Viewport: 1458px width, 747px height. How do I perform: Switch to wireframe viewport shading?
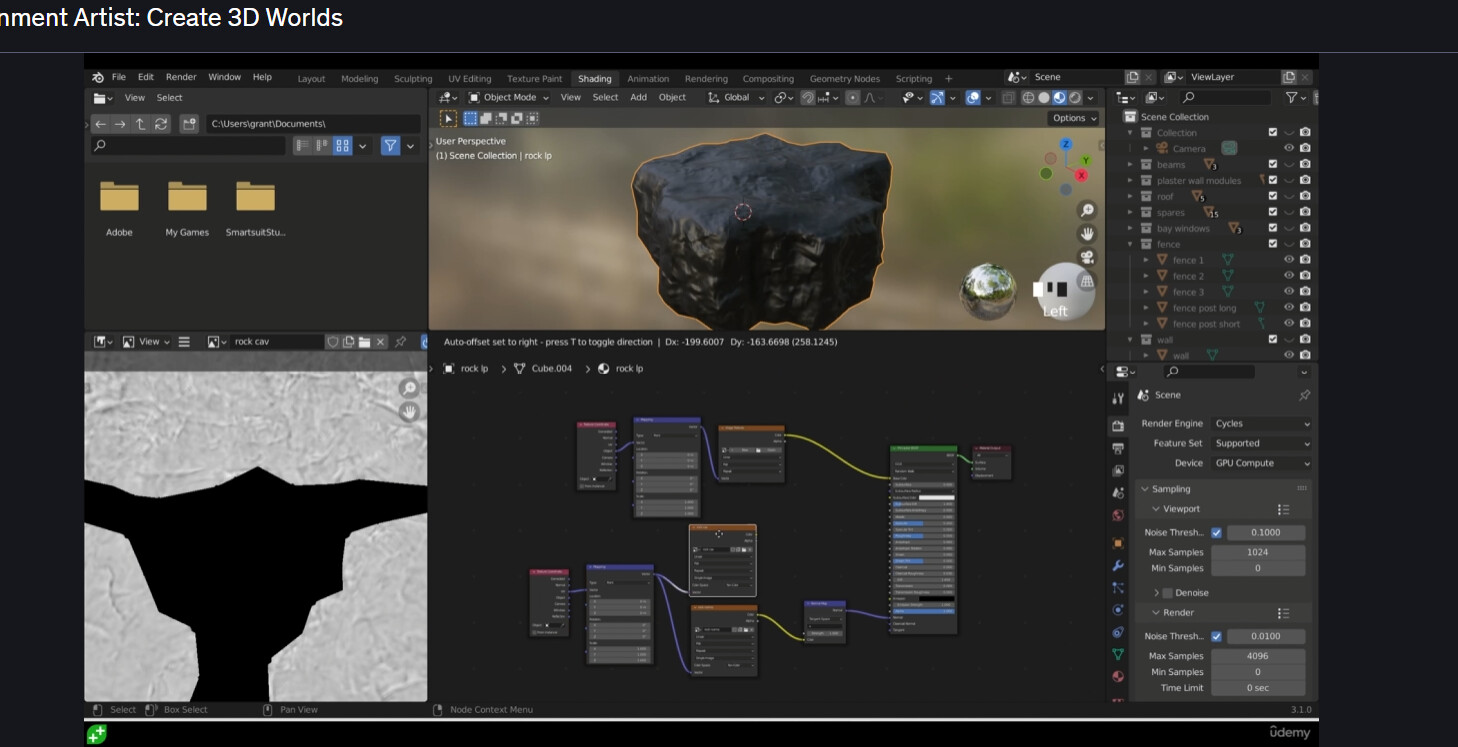[x=1028, y=97]
